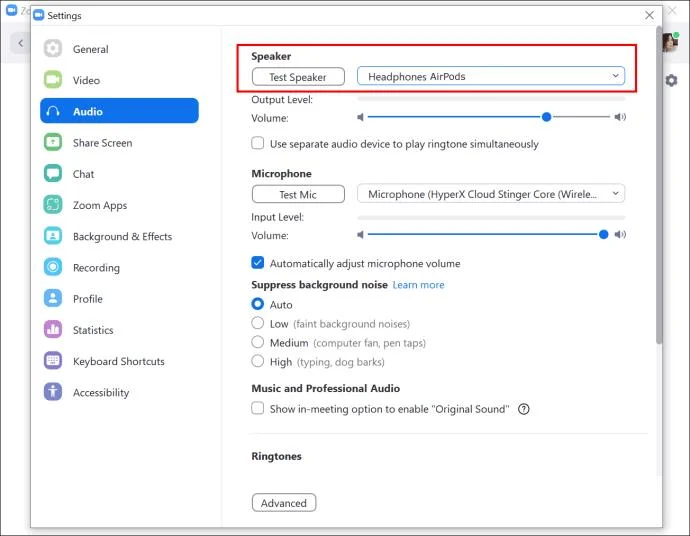Click the 'Output Level:' label
This screenshot has height=536, width=690.
click(x=282, y=100)
